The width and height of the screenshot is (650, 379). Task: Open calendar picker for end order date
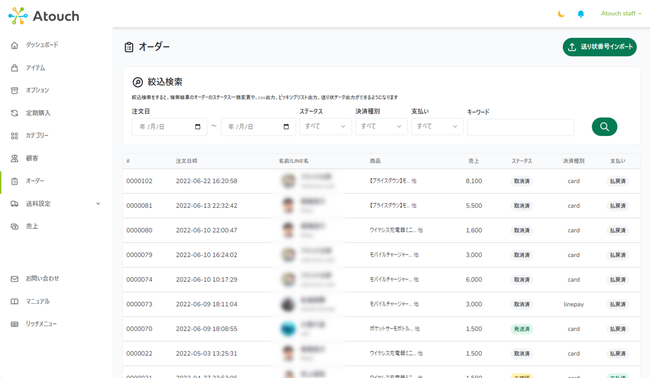[286, 127]
